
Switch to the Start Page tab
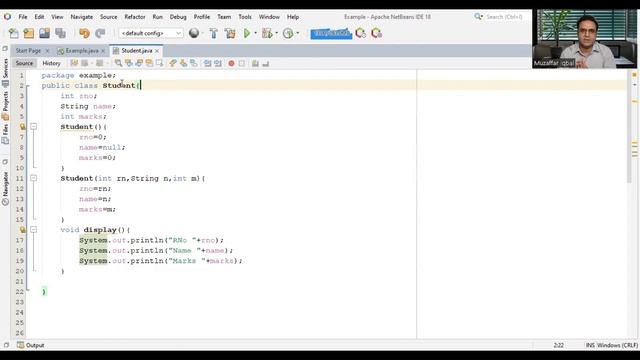pos(28,51)
